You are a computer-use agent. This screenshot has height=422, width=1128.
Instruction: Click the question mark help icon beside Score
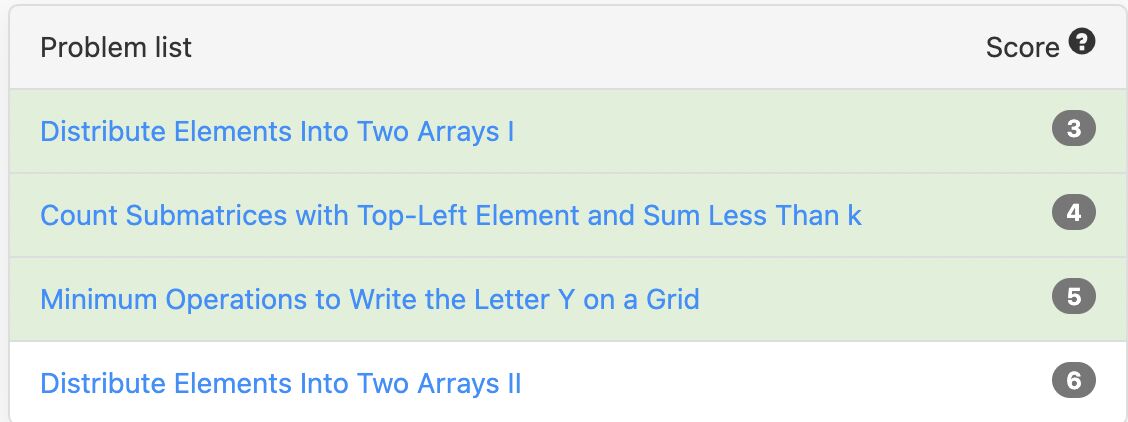pos(1081,42)
